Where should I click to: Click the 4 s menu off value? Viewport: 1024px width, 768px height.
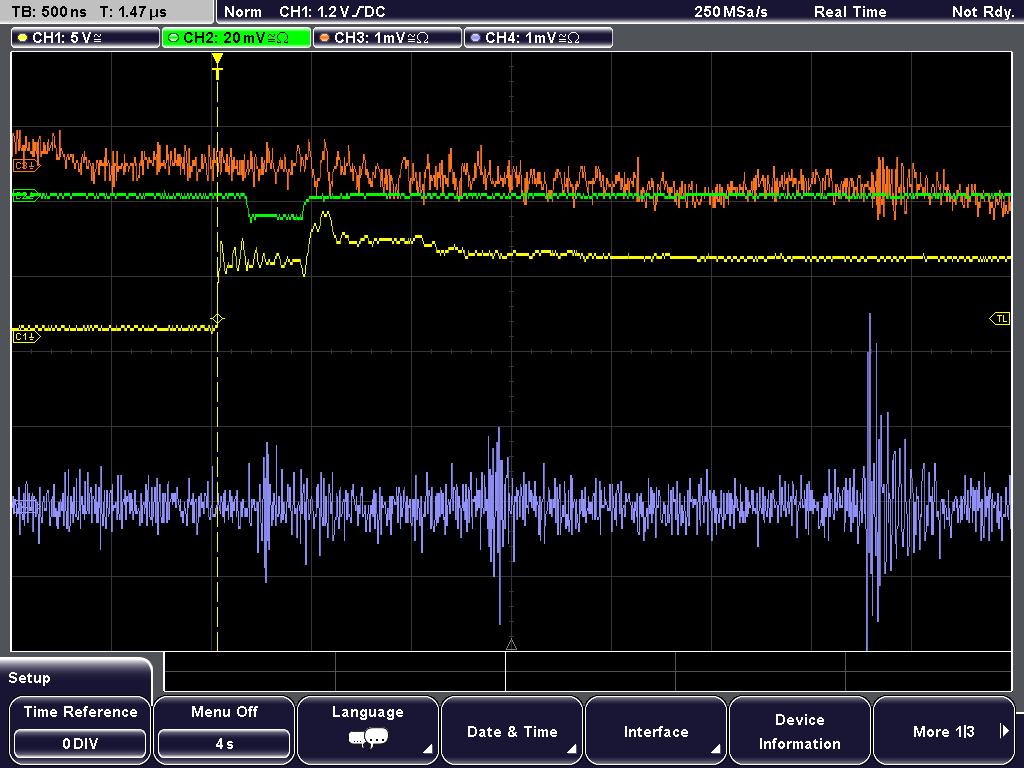(x=224, y=744)
